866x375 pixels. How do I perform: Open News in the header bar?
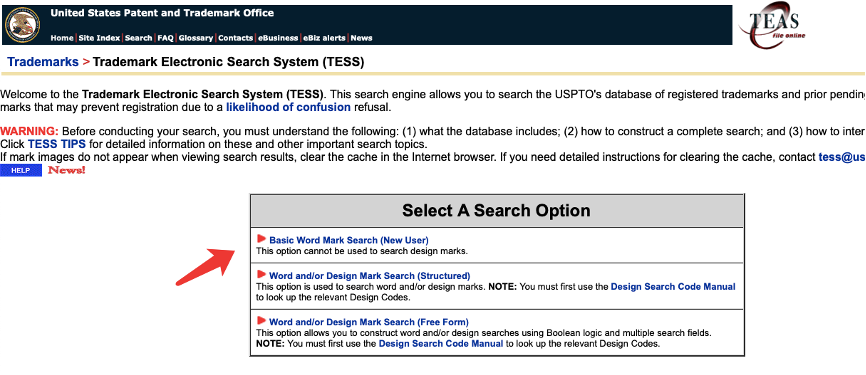[361, 38]
